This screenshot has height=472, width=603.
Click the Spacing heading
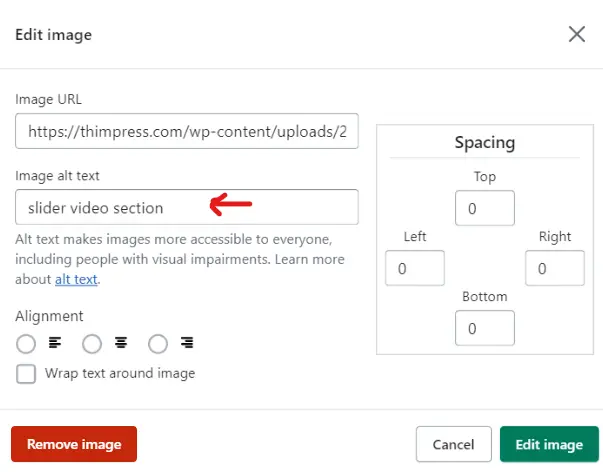485,143
